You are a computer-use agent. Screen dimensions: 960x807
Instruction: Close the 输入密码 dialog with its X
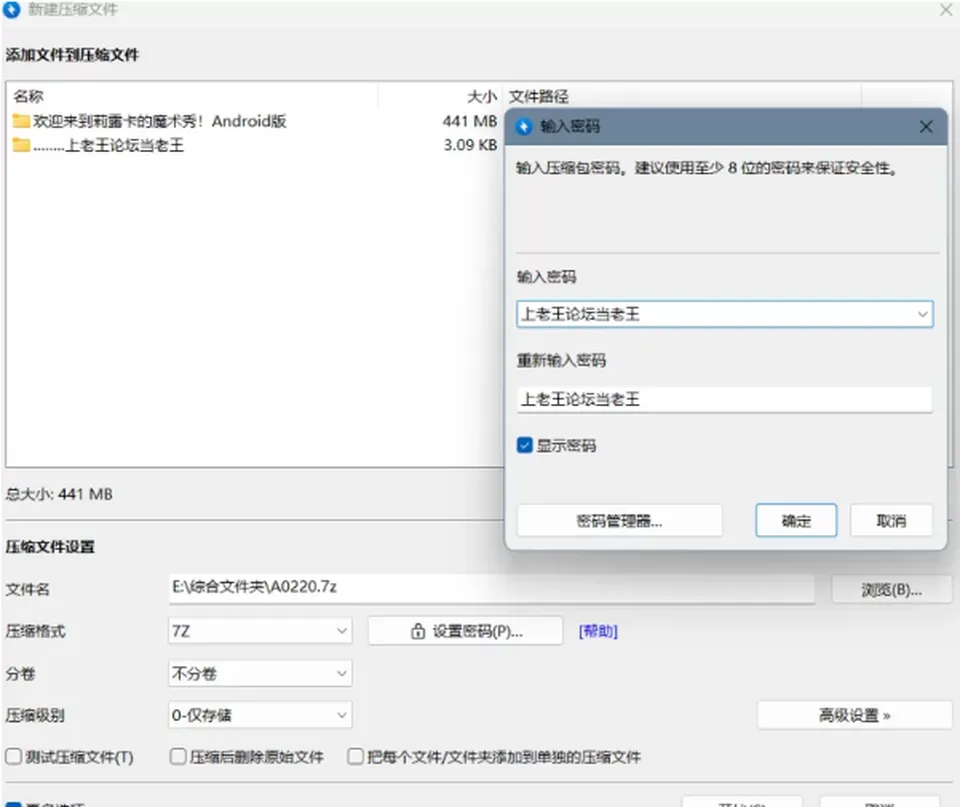point(926,127)
